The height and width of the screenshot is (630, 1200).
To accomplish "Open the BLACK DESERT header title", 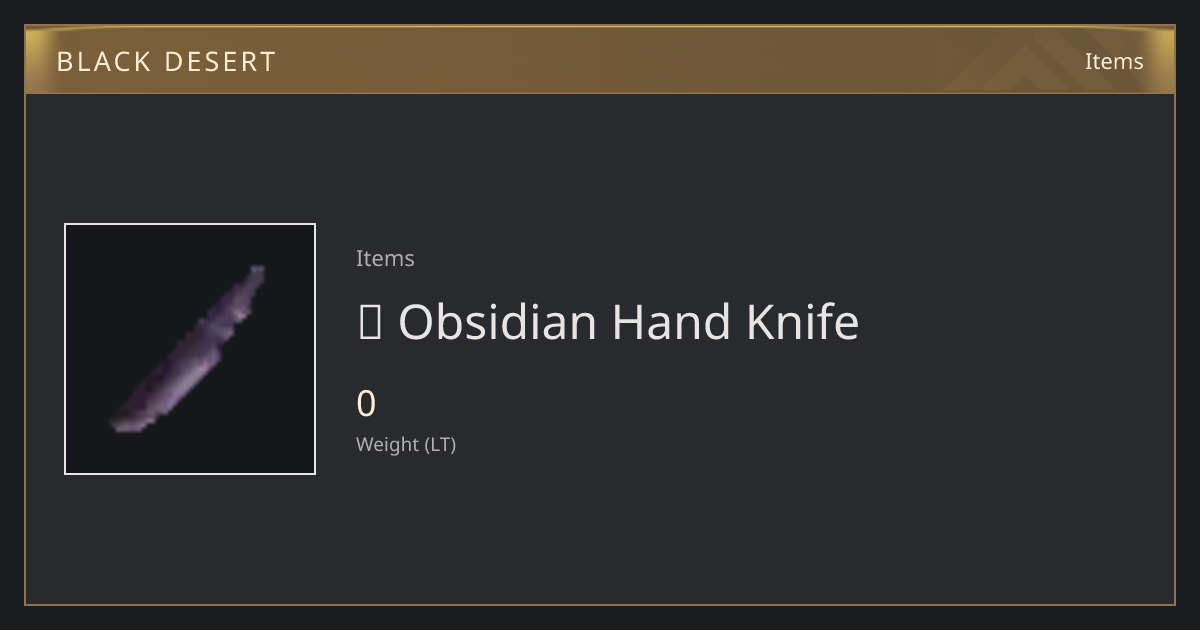I will pyautogui.click(x=166, y=62).
